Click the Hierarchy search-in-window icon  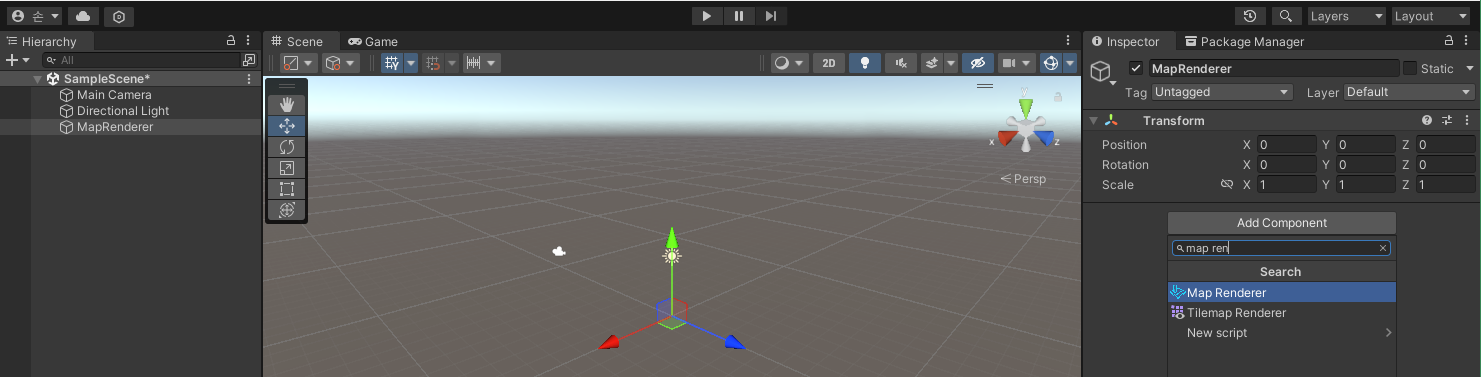249,60
